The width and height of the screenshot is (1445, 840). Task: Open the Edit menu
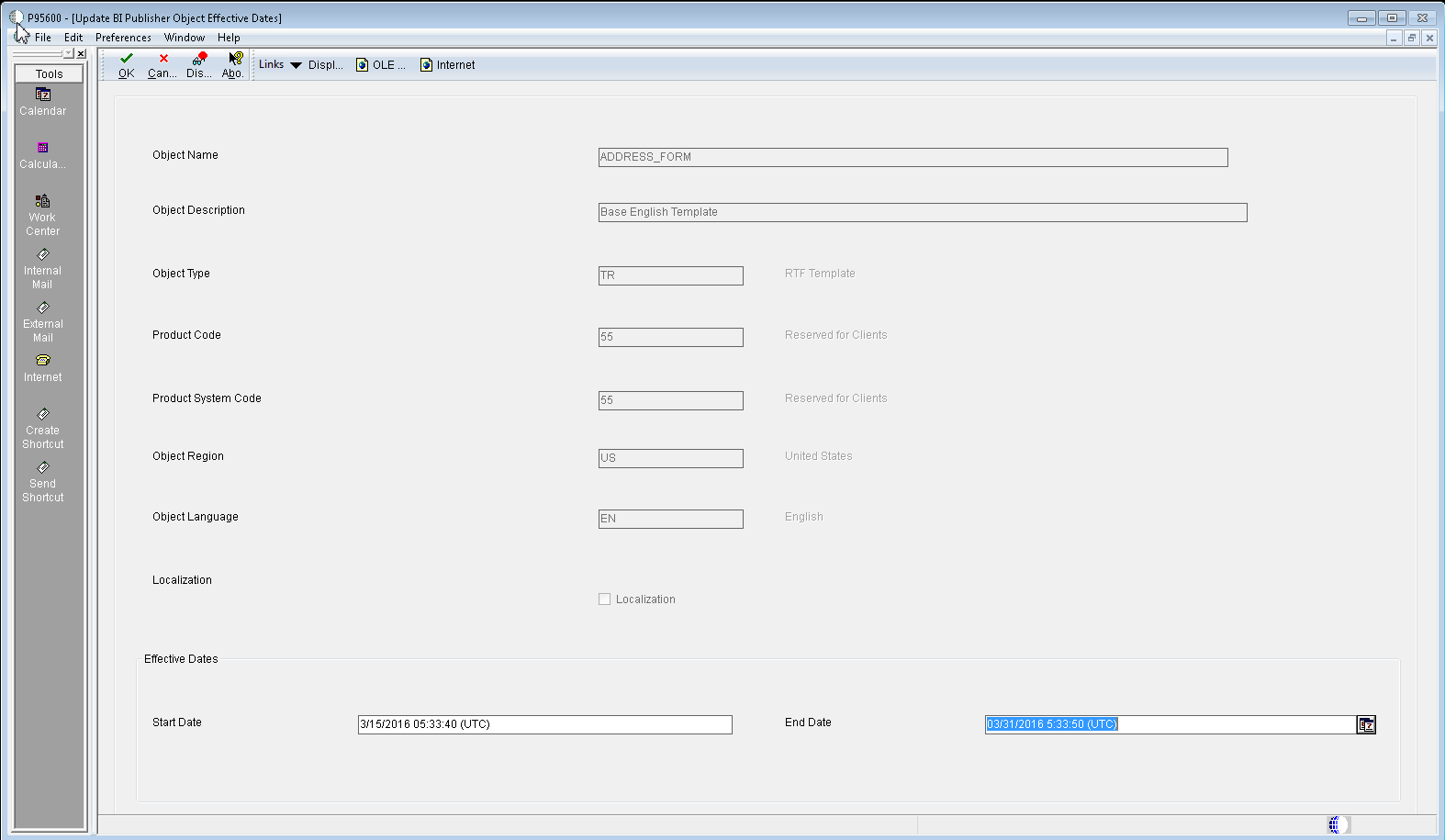point(73,38)
